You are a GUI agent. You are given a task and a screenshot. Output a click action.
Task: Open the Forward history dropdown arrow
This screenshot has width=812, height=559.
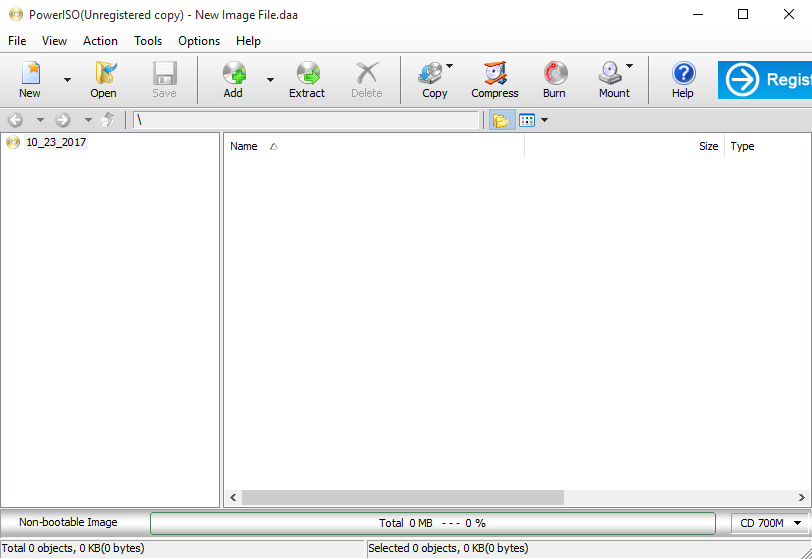click(89, 120)
